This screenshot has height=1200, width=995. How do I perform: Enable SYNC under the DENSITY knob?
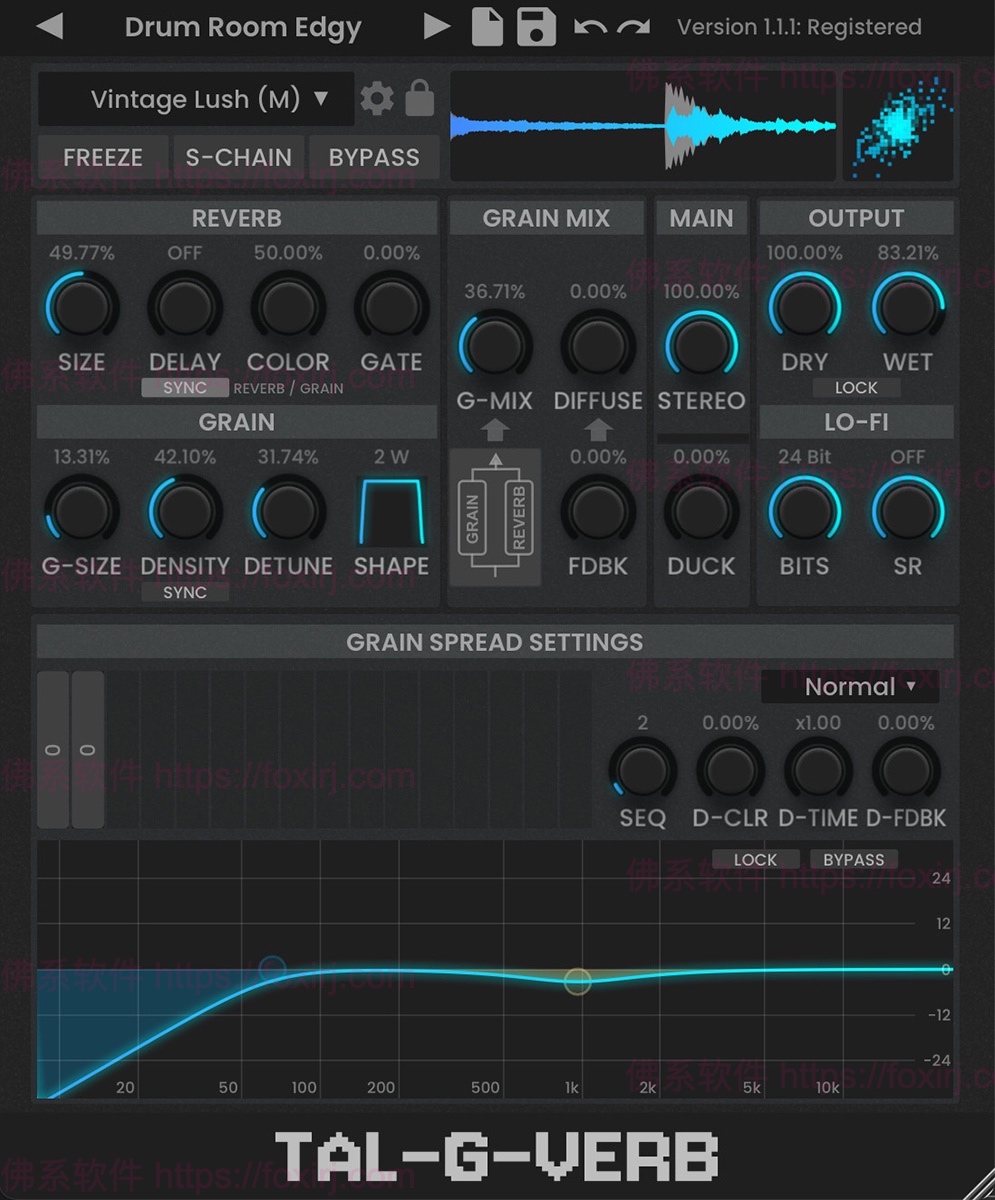[184, 592]
